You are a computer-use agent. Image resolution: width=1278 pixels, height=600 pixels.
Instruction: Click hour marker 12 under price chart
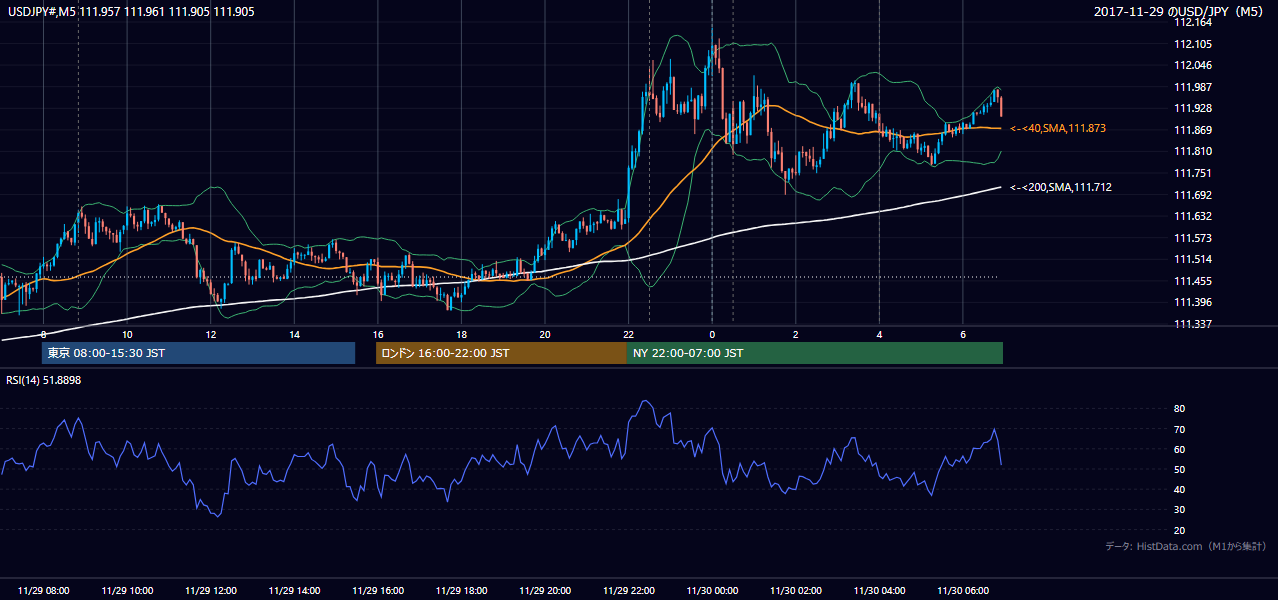click(211, 334)
